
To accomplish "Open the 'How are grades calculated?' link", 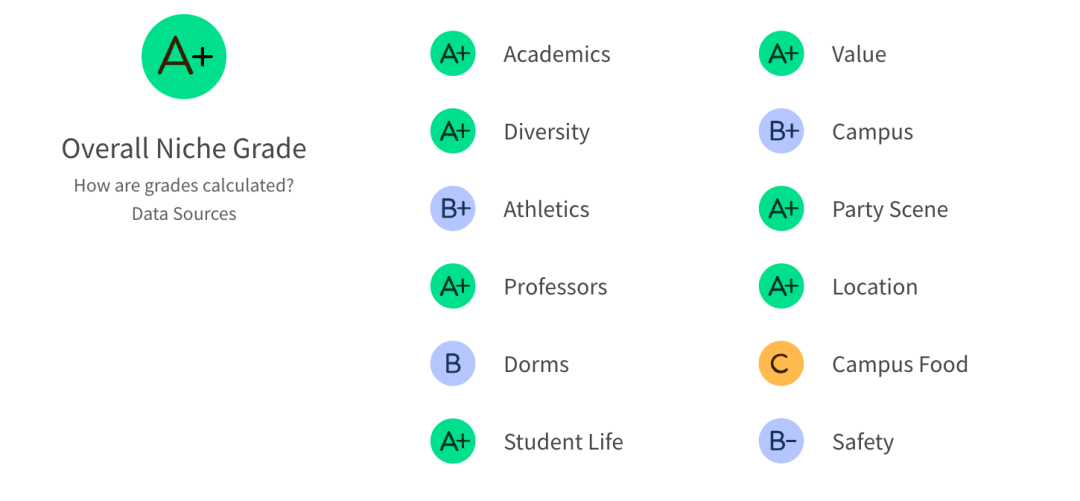I will 184,186.
